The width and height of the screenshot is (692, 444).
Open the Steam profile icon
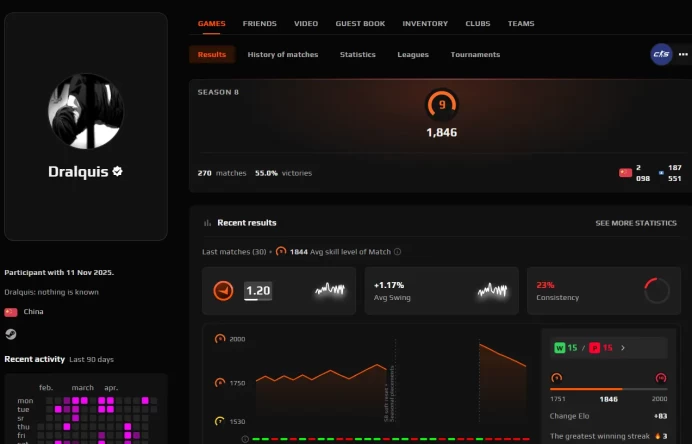[x=11, y=334]
